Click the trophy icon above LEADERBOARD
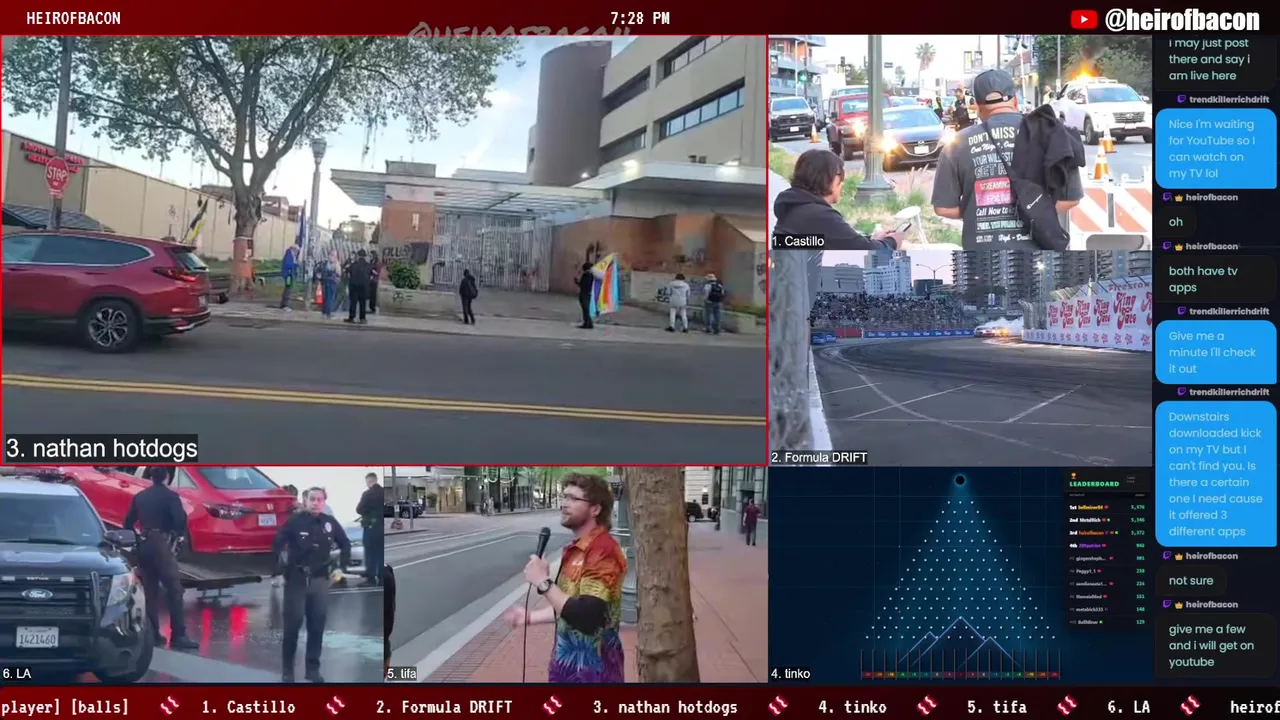Image resolution: width=1280 pixels, height=720 pixels. pos(1073,475)
